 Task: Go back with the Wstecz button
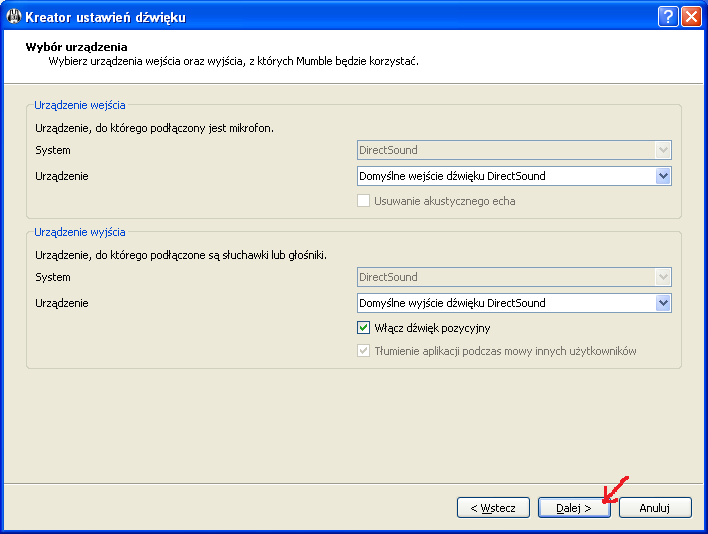pos(493,508)
